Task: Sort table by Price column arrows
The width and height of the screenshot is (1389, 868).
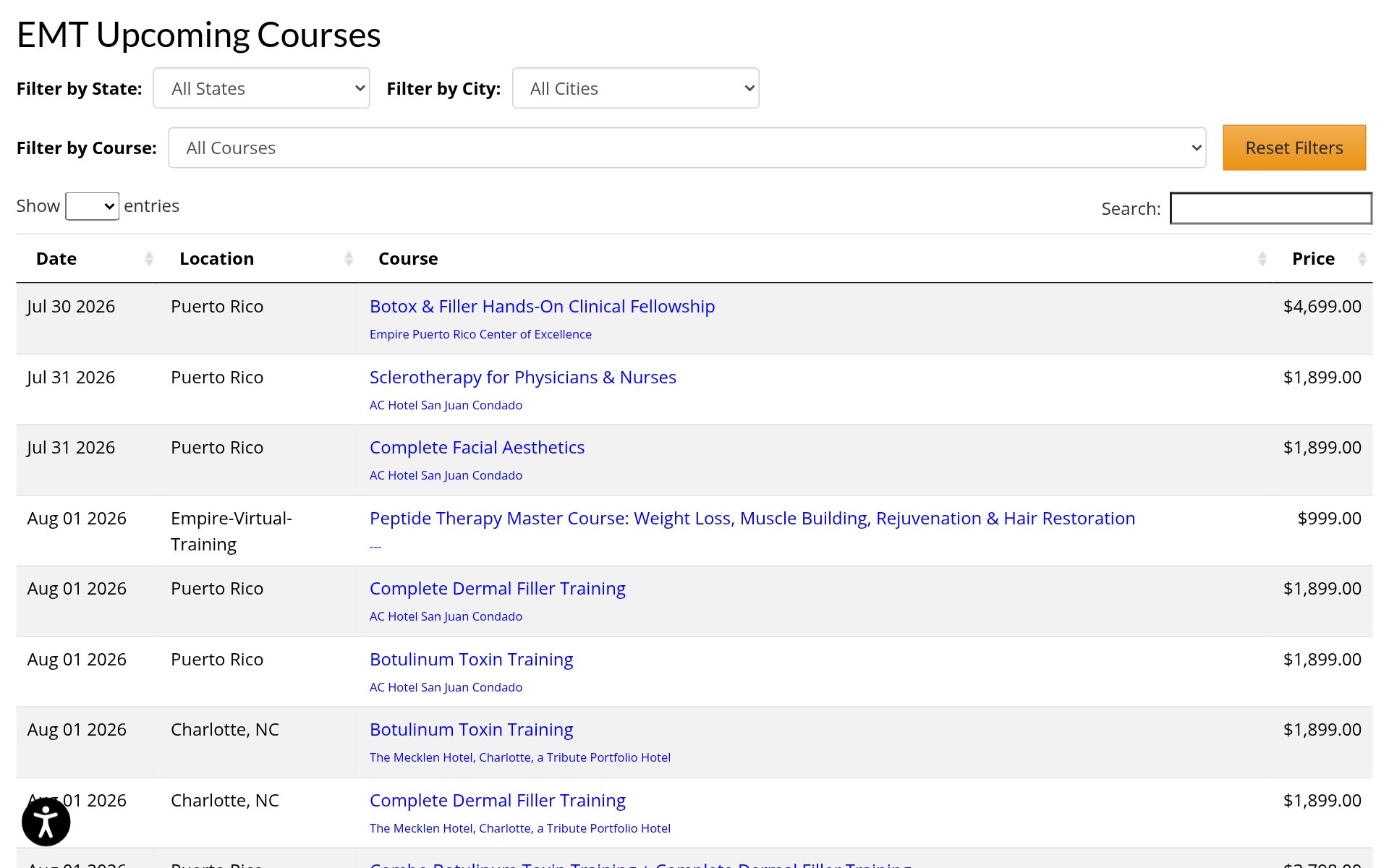Action: [1362, 259]
